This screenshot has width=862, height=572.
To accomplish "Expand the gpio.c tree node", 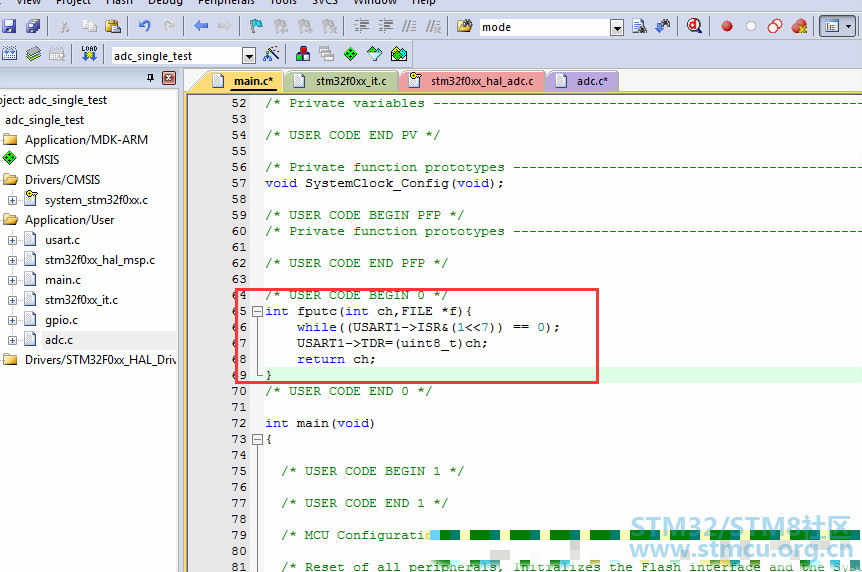I will (x=12, y=320).
